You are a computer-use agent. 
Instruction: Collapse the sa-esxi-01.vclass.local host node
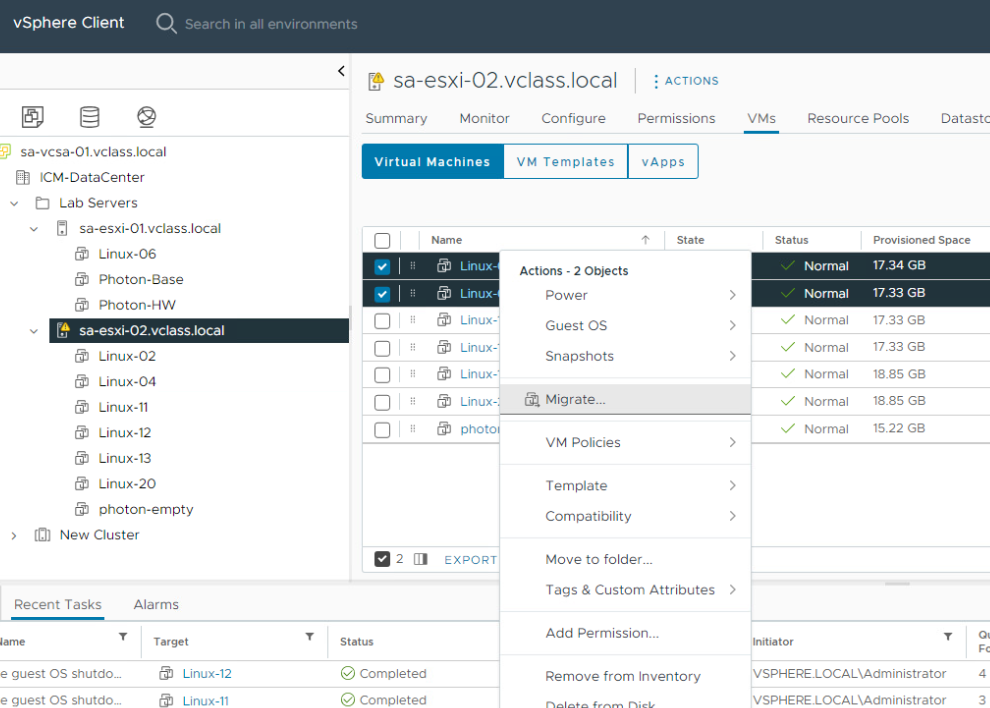pyautogui.click(x=33, y=229)
